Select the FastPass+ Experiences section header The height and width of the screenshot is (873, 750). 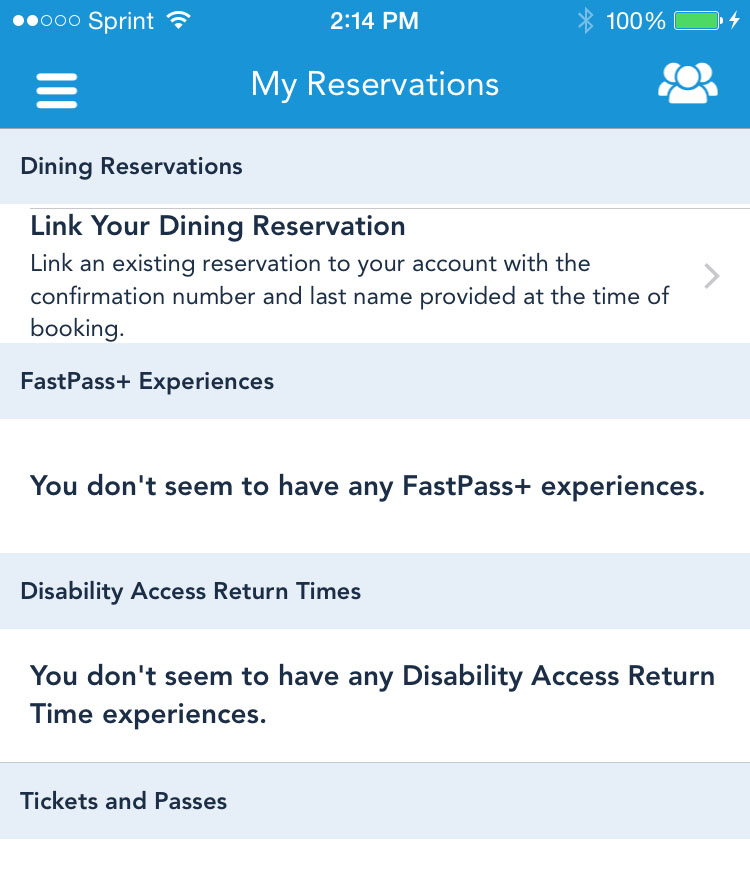(x=147, y=381)
